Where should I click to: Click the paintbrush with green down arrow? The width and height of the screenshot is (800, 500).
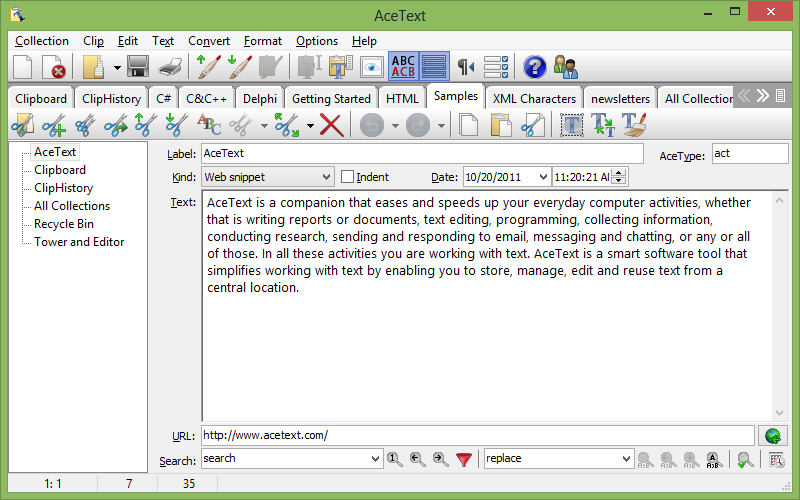(239, 67)
